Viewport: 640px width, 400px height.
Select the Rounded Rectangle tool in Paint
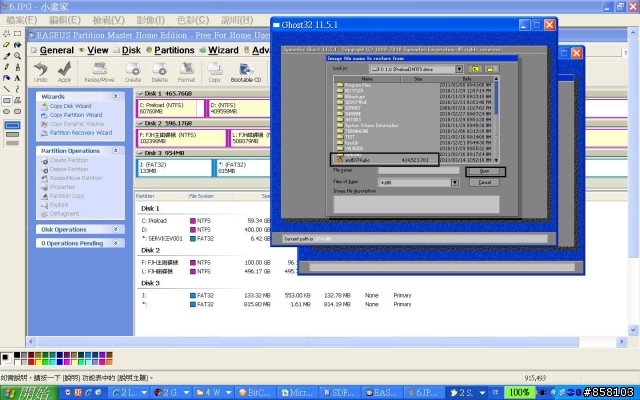click(18, 111)
